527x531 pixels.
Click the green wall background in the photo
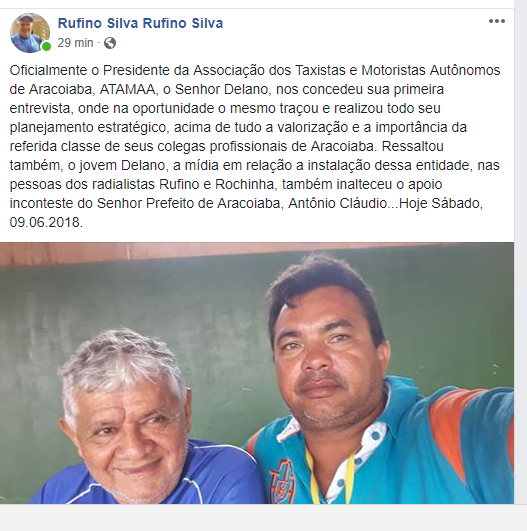click(169, 298)
